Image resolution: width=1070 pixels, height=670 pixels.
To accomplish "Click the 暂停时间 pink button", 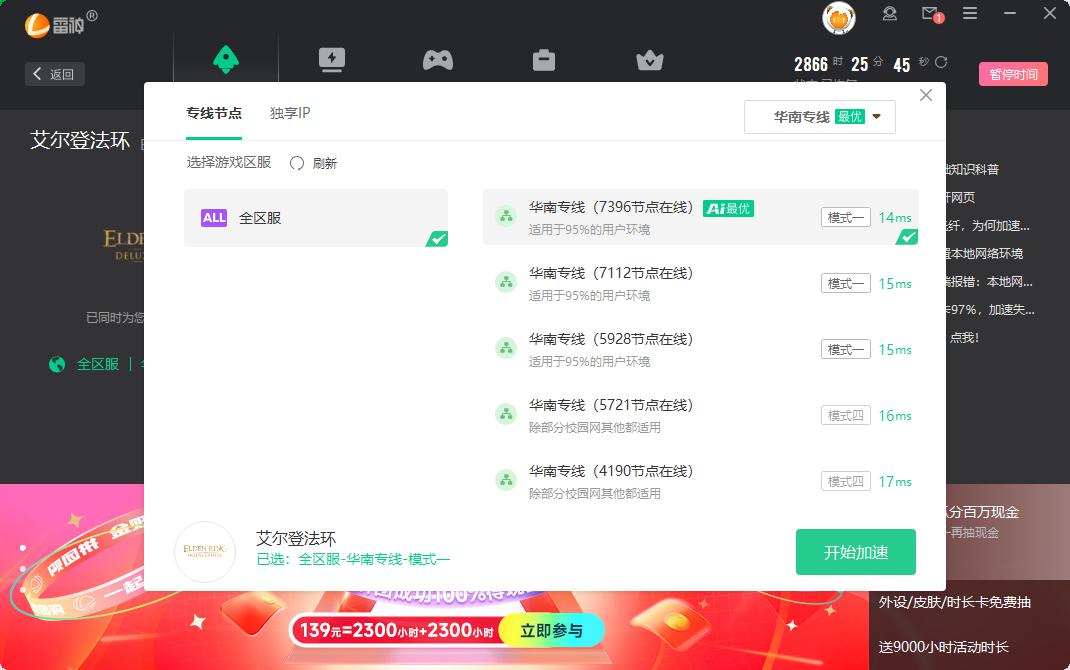I will click(1013, 74).
